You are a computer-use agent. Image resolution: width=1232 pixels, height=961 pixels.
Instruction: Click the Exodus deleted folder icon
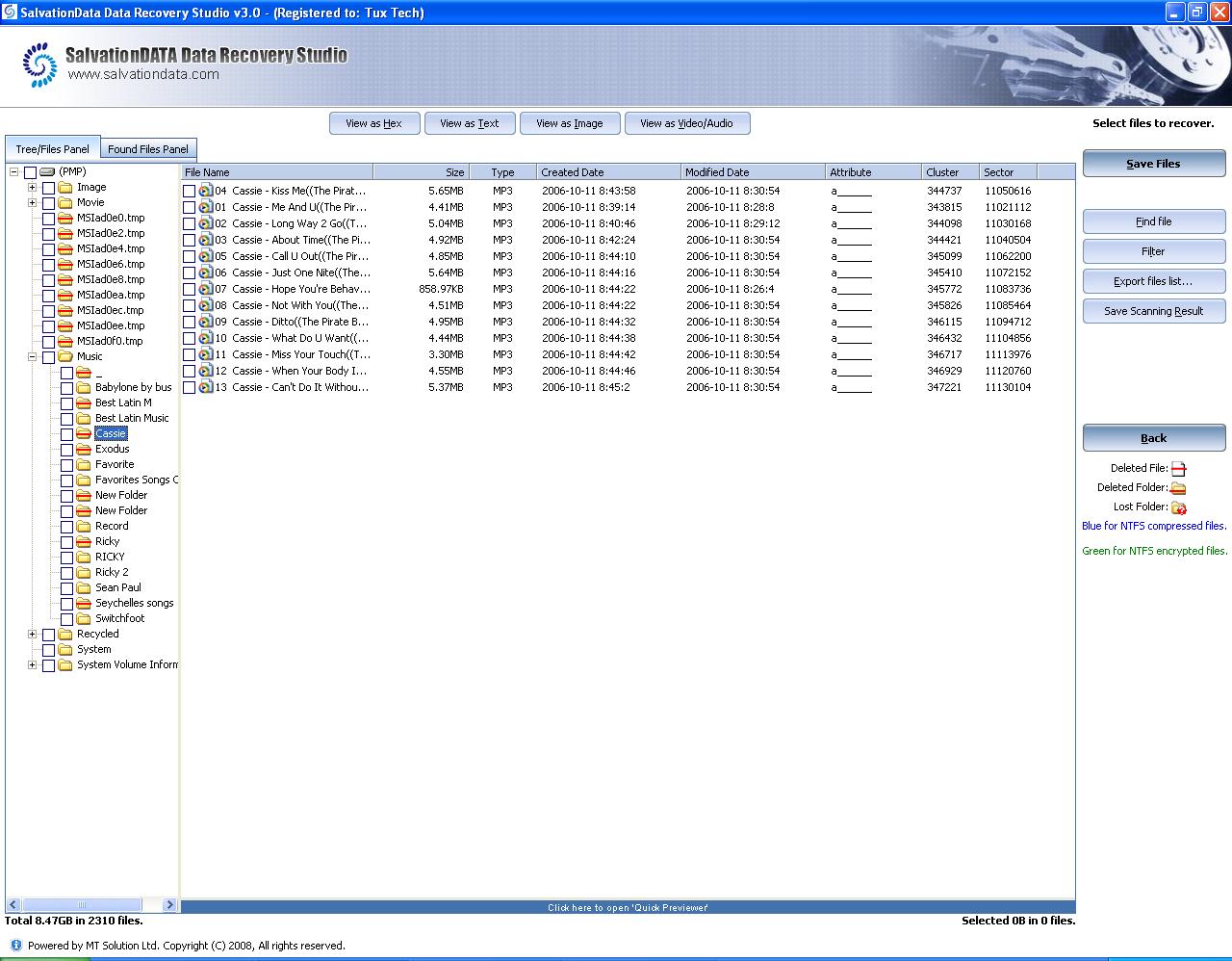[84, 450]
